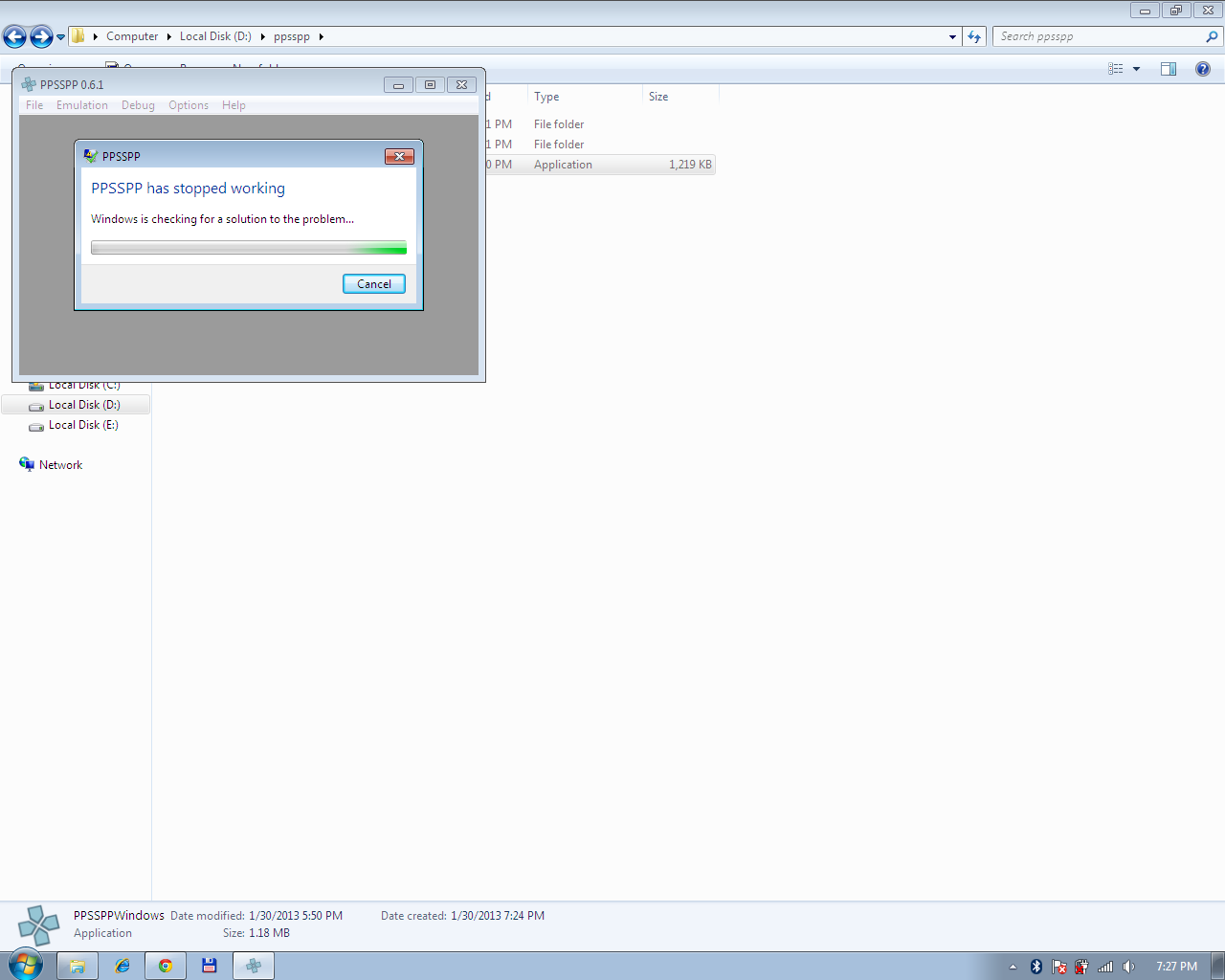Click the Explorer Back navigation arrow
1225x980 pixels.
(14, 37)
